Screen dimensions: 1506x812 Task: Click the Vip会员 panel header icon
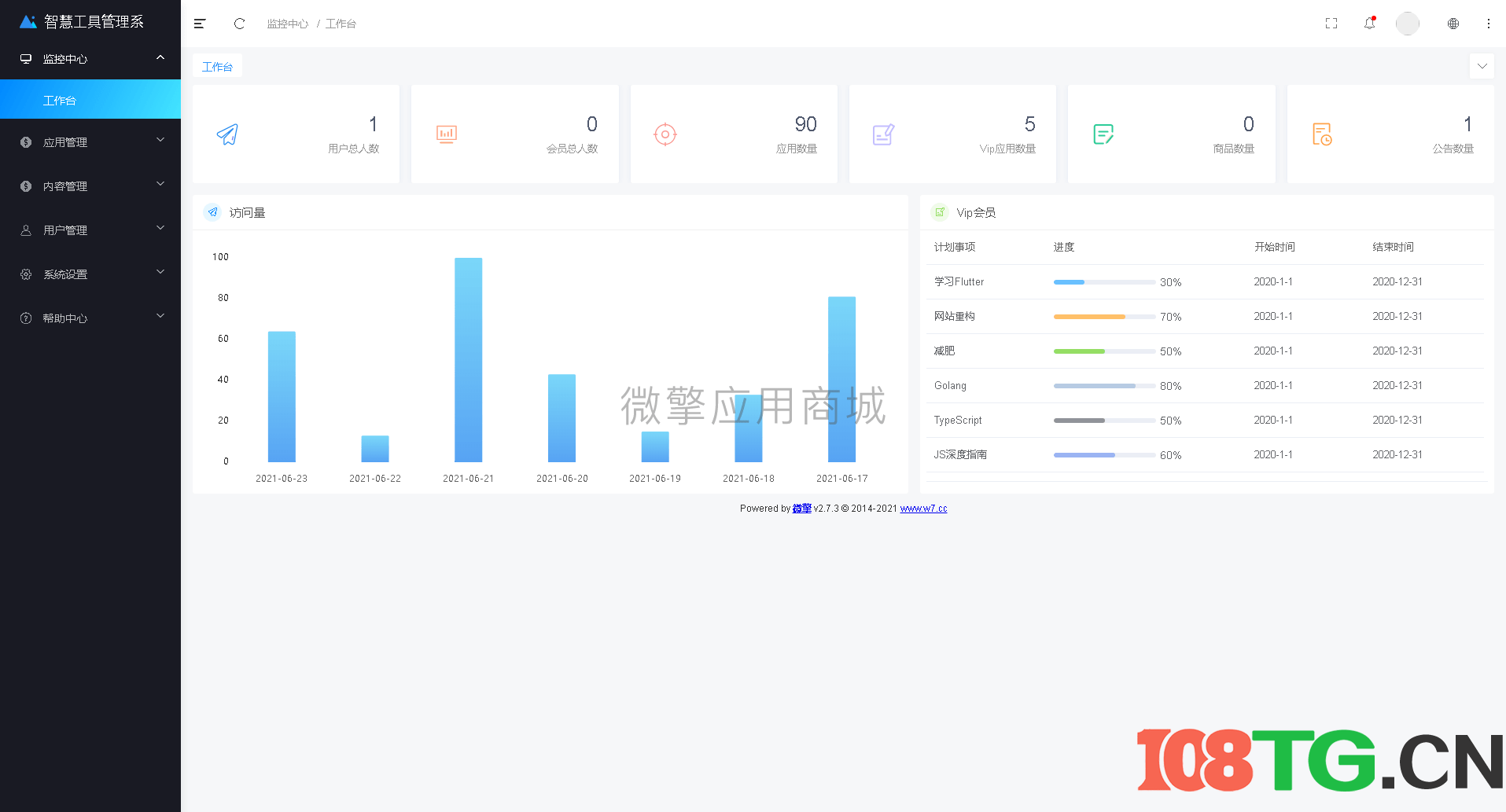click(x=940, y=211)
